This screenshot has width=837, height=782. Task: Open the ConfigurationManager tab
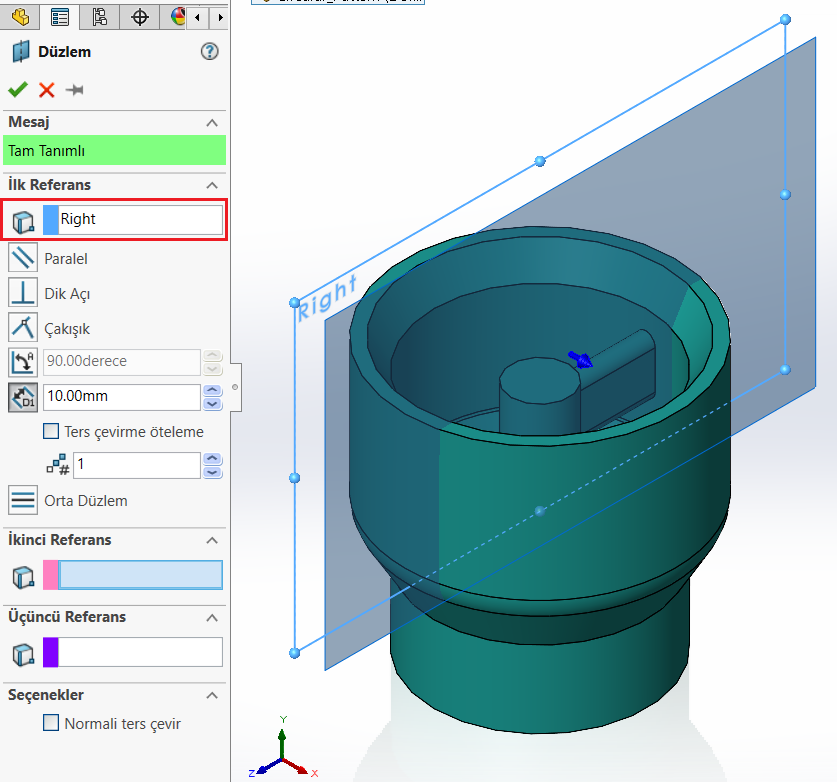(x=99, y=16)
